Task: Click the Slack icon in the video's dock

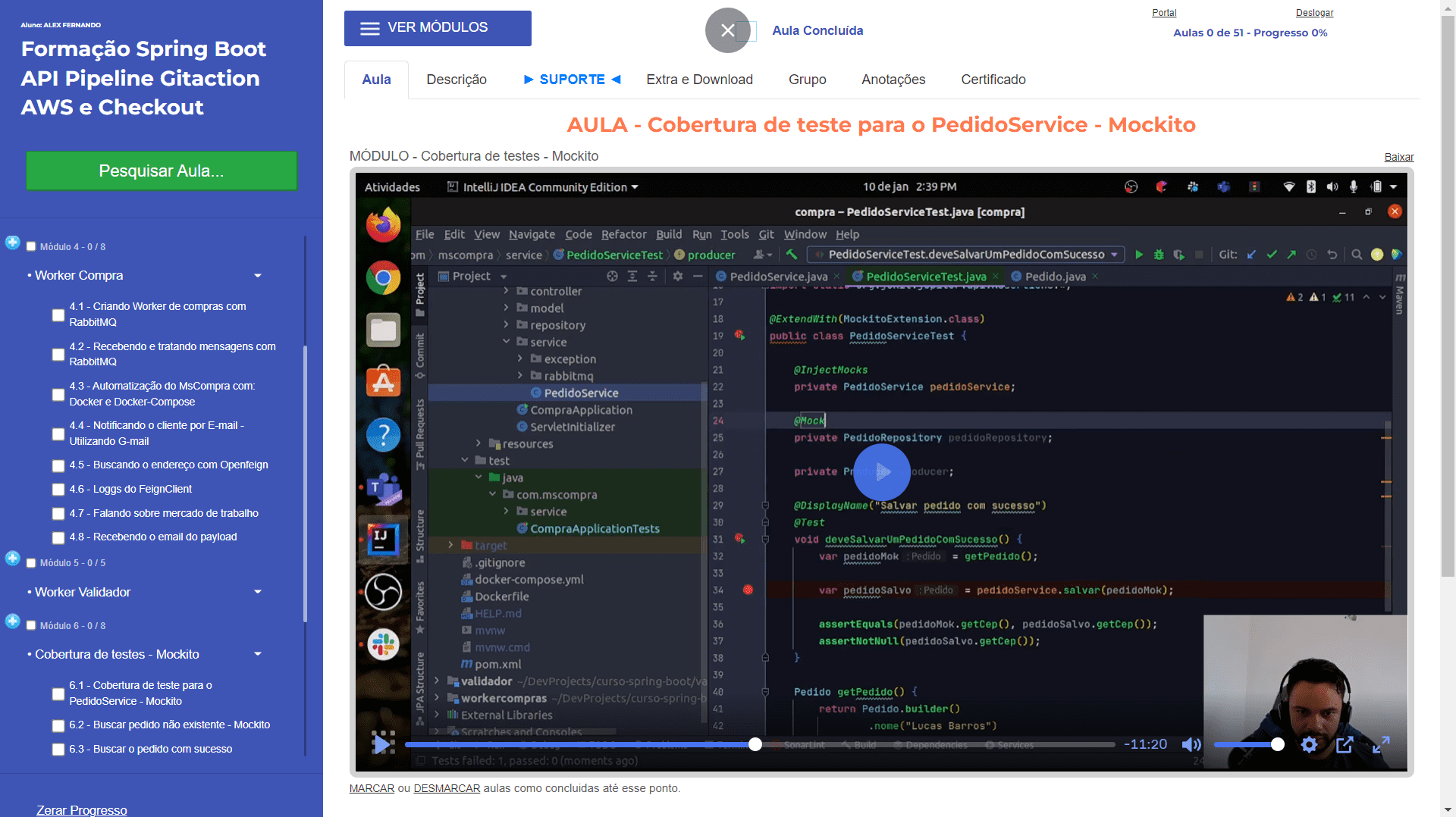Action: click(384, 645)
